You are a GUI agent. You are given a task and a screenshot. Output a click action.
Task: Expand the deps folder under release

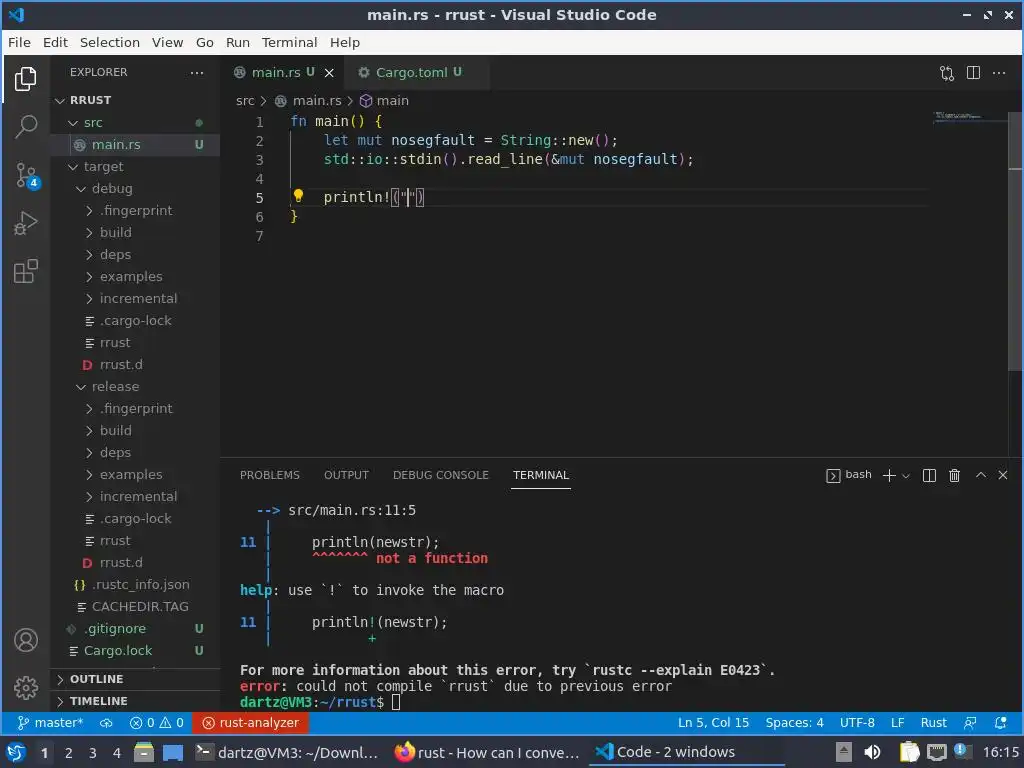tap(115, 453)
